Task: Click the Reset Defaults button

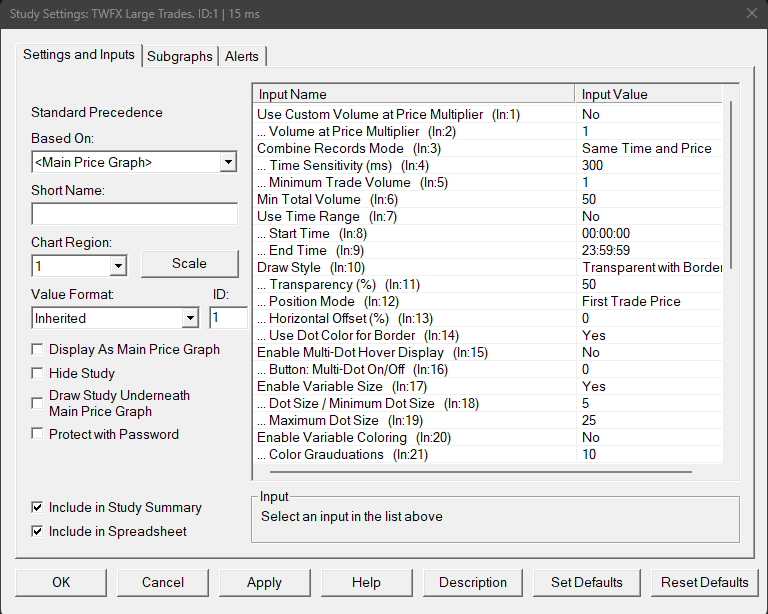Action: pos(704,582)
